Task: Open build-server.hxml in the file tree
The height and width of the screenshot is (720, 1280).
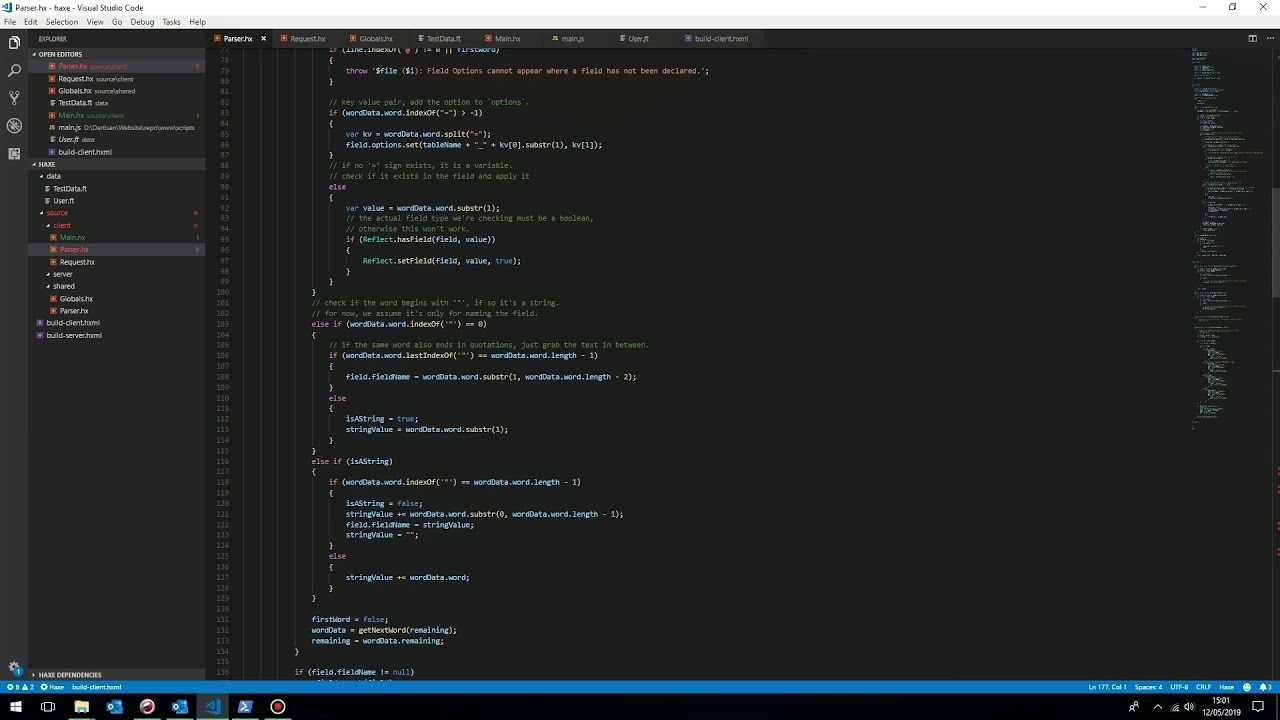Action: click(x=74, y=335)
